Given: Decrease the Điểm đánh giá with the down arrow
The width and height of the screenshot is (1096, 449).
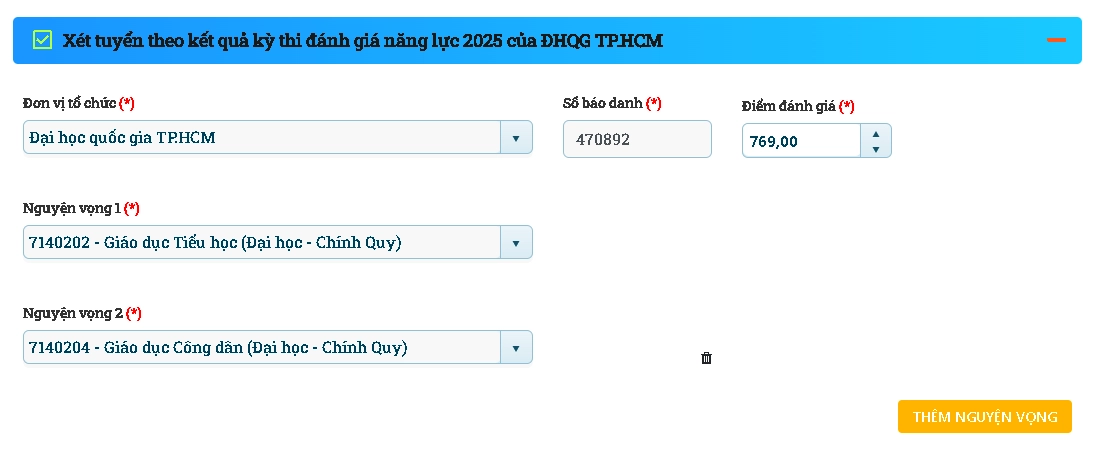Looking at the screenshot, I should pyautogui.click(x=876, y=149).
